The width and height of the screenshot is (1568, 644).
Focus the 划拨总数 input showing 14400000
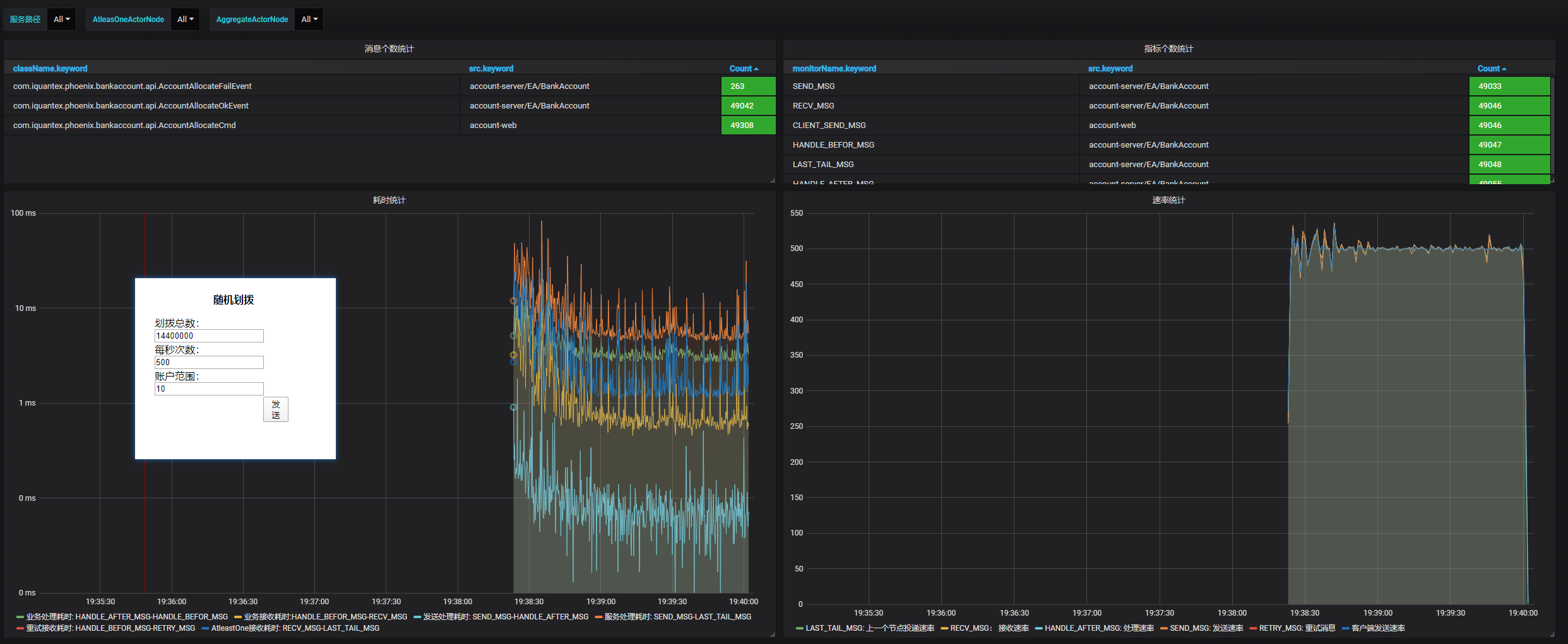click(209, 336)
